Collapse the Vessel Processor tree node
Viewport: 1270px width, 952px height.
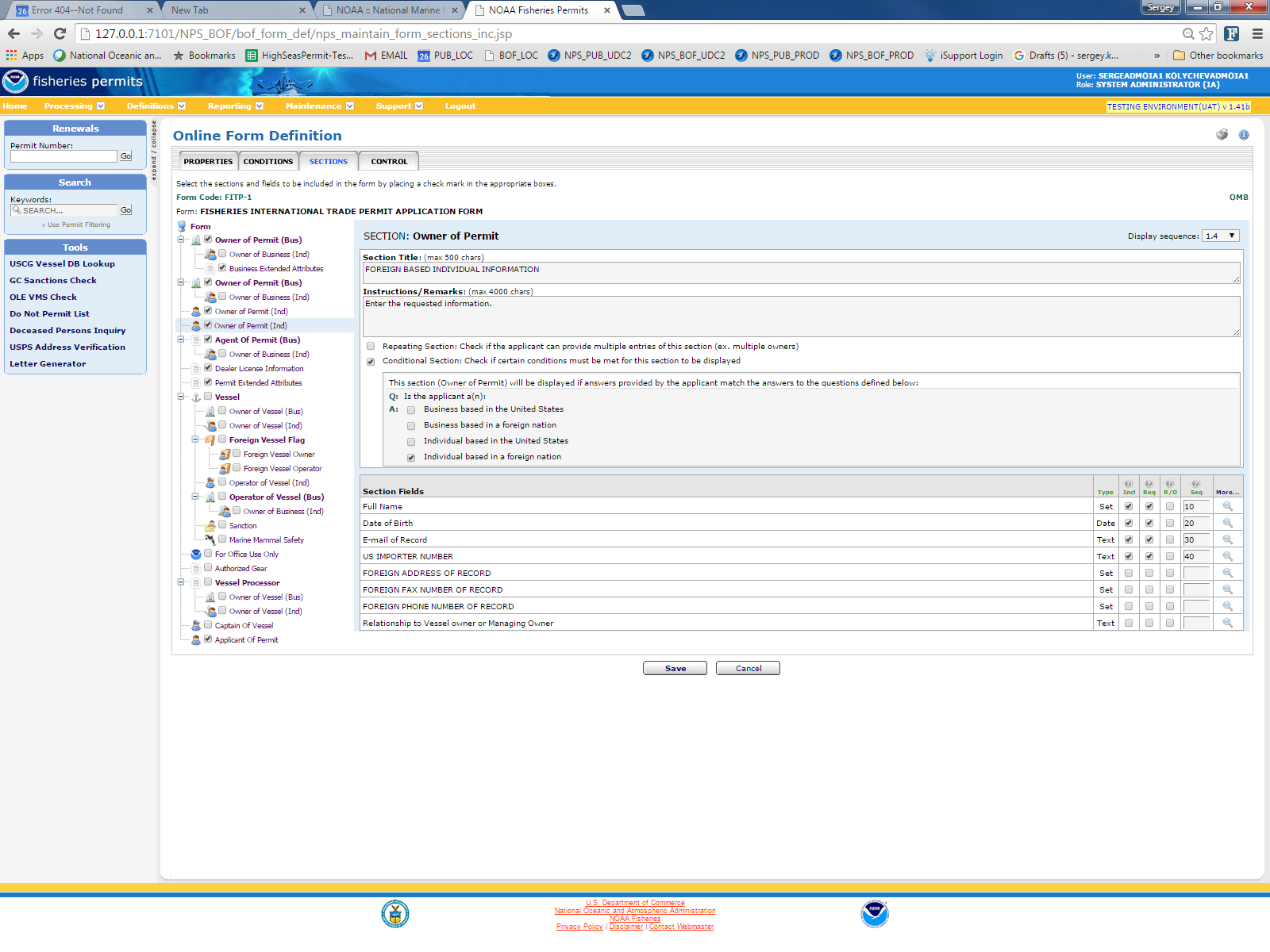(181, 582)
